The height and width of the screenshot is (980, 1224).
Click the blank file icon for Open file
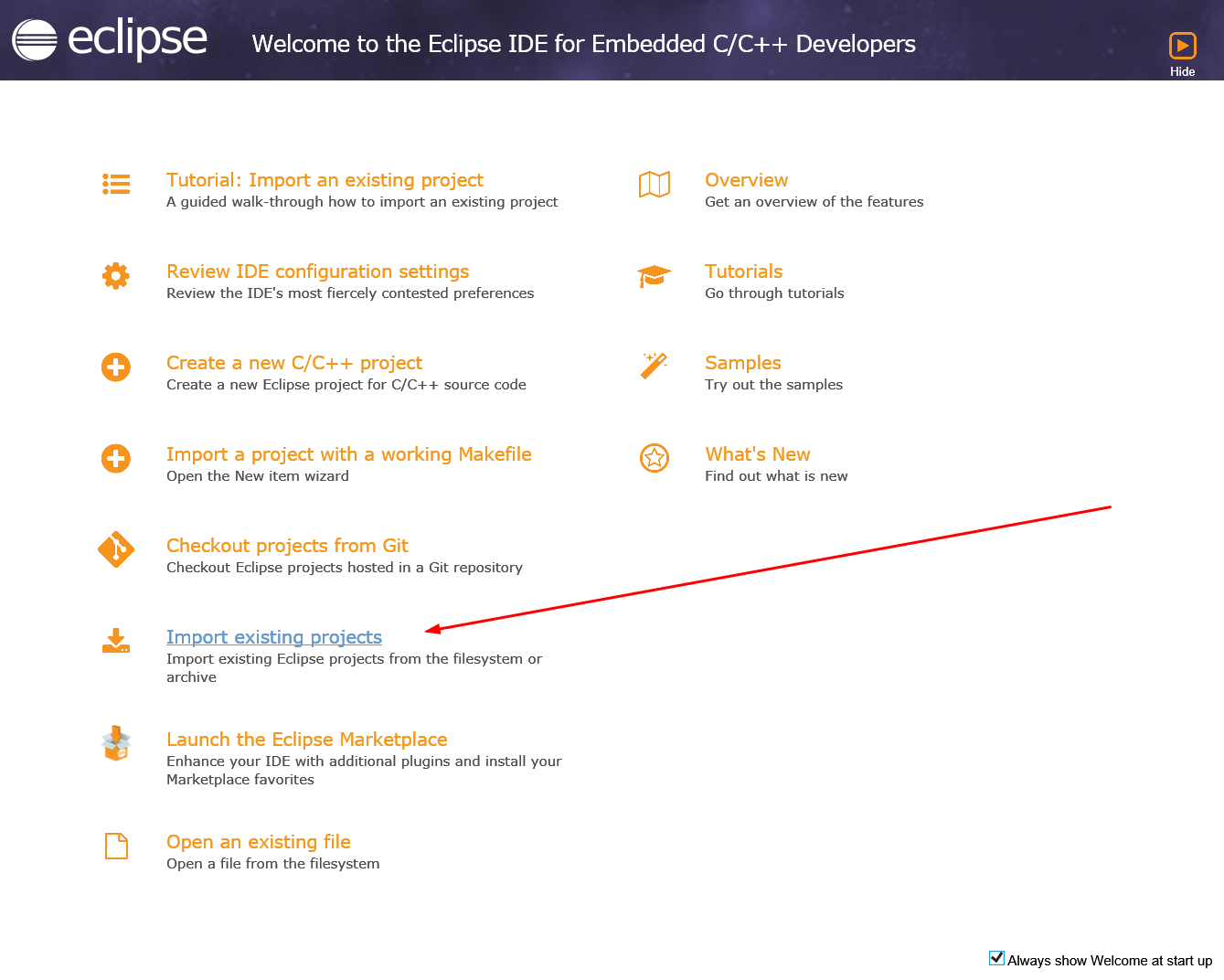coord(116,846)
